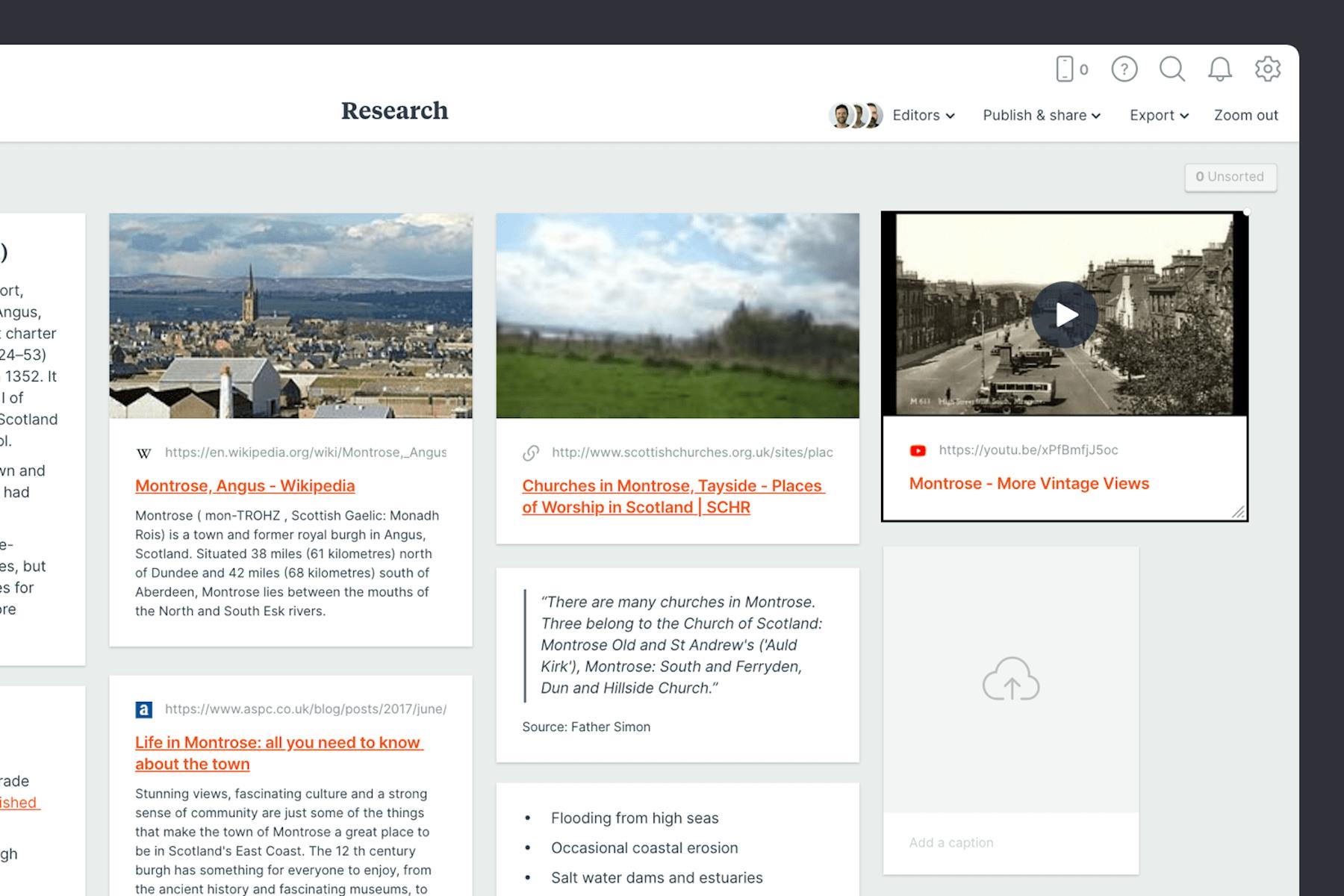Open the Publish & share dropdown

pos(1040,115)
